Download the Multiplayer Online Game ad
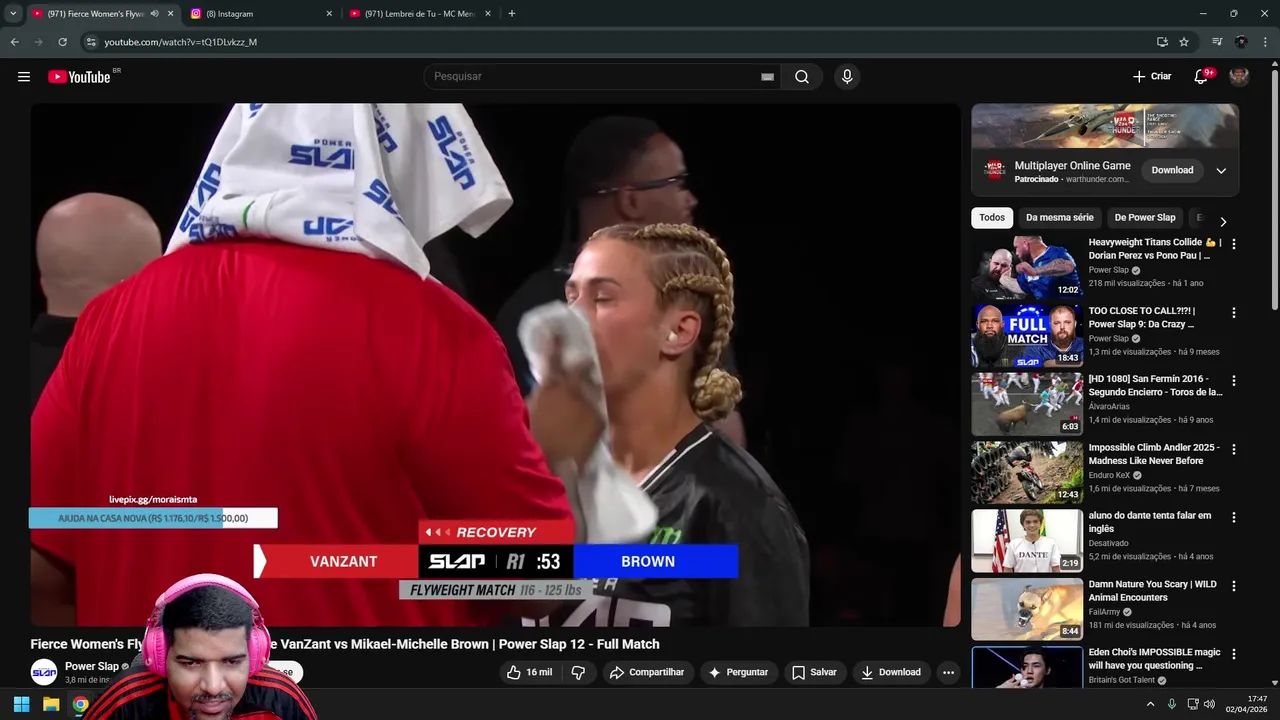 [1172, 171]
